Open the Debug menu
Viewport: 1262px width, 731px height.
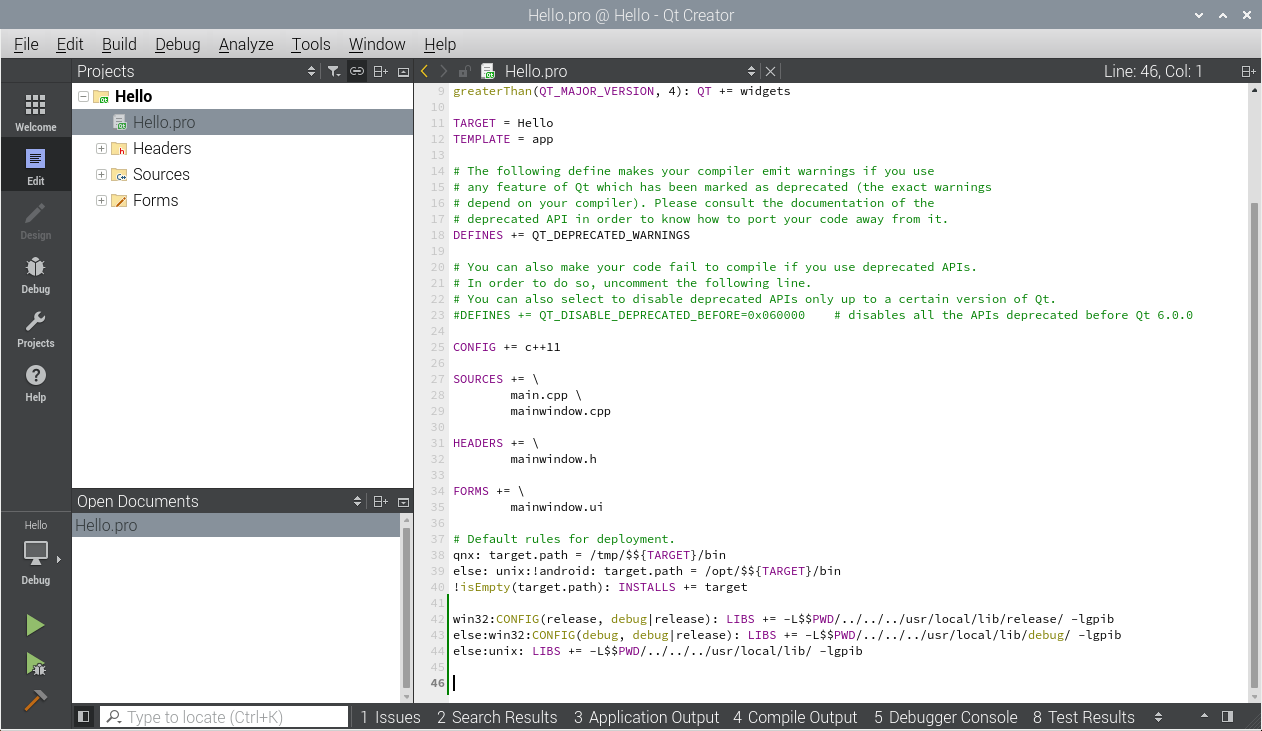178,44
